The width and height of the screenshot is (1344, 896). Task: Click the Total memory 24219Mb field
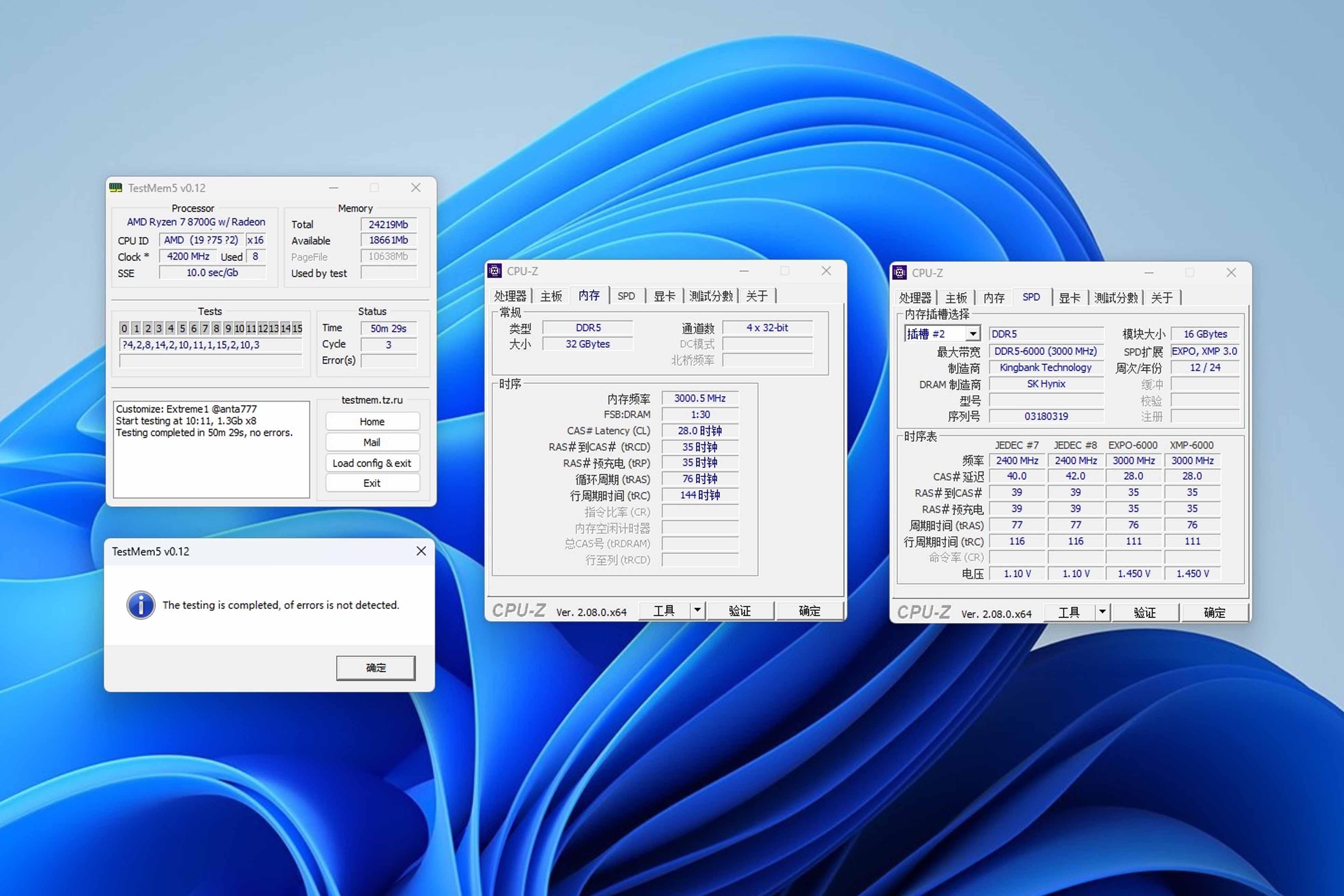tap(388, 224)
